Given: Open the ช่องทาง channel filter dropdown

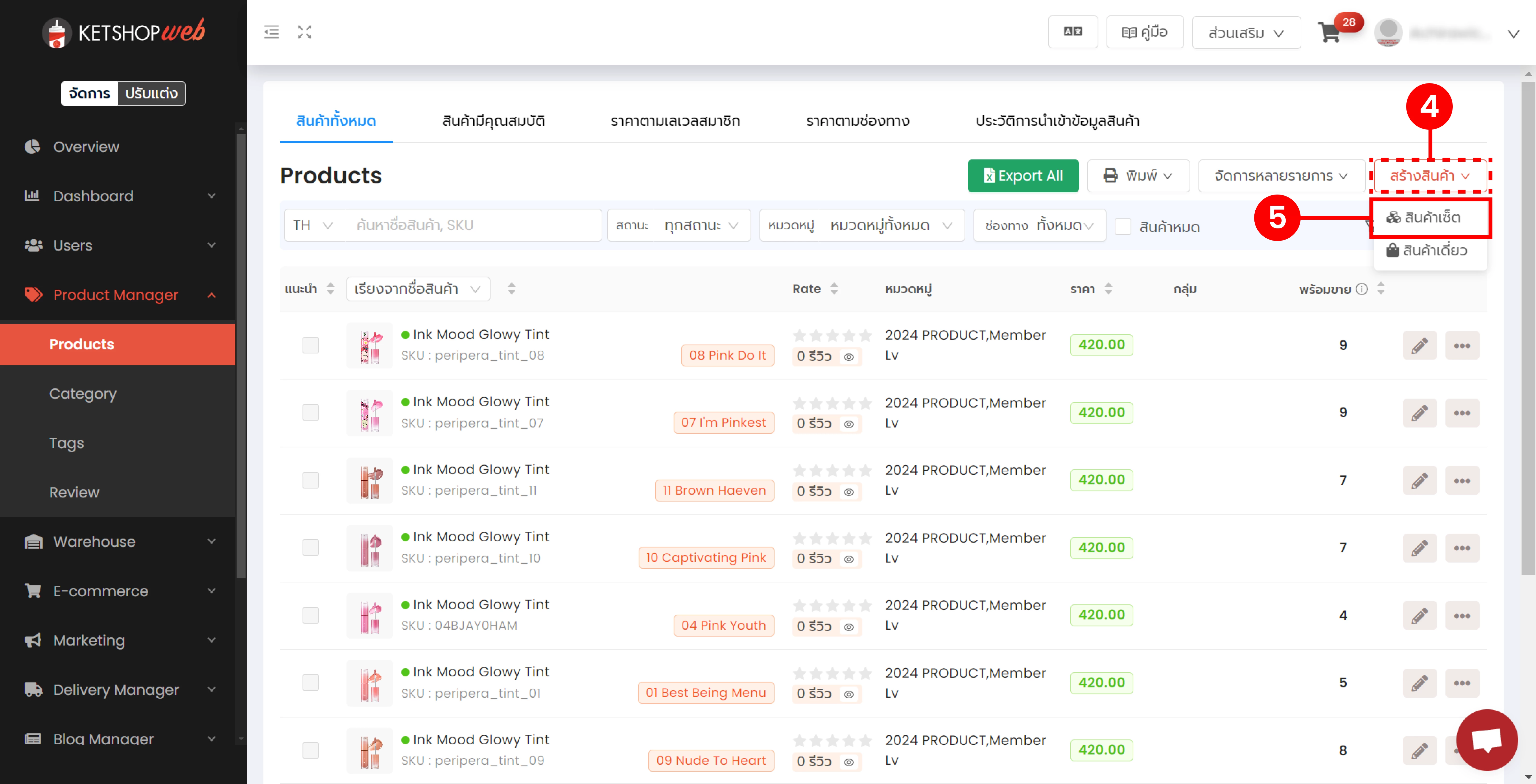Looking at the screenshot, I should (x=1039, y=225).
